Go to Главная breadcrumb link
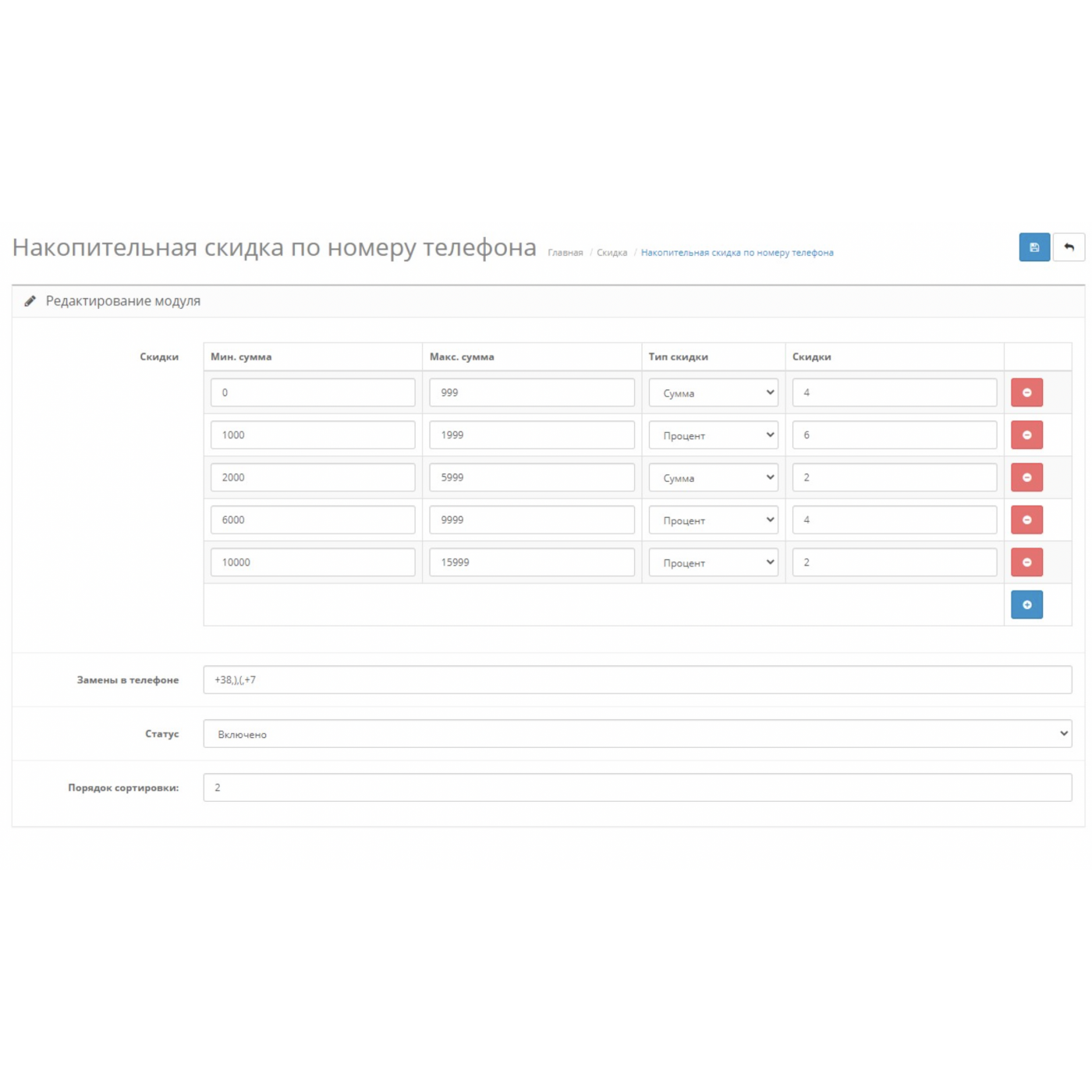 click(x=565, y=253)
